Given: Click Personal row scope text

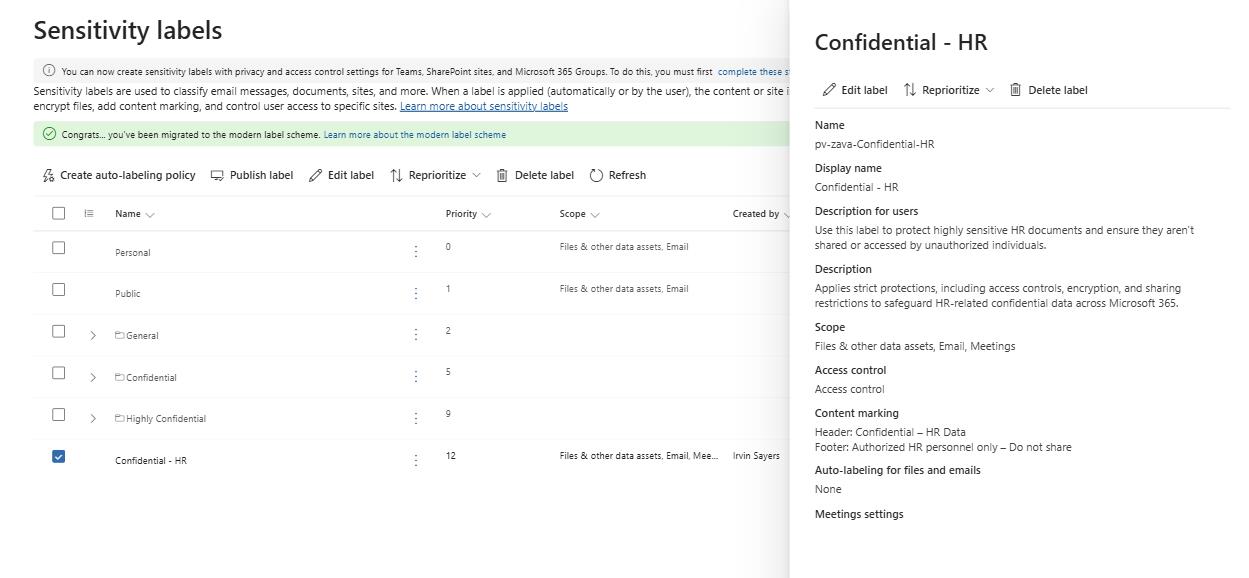Looking at the screenshot, I should click(624, 247).
